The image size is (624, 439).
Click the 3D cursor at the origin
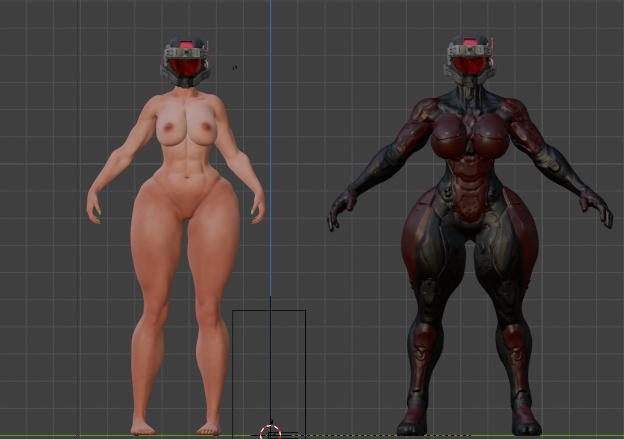pyautogui.click(x=269, y=432)
